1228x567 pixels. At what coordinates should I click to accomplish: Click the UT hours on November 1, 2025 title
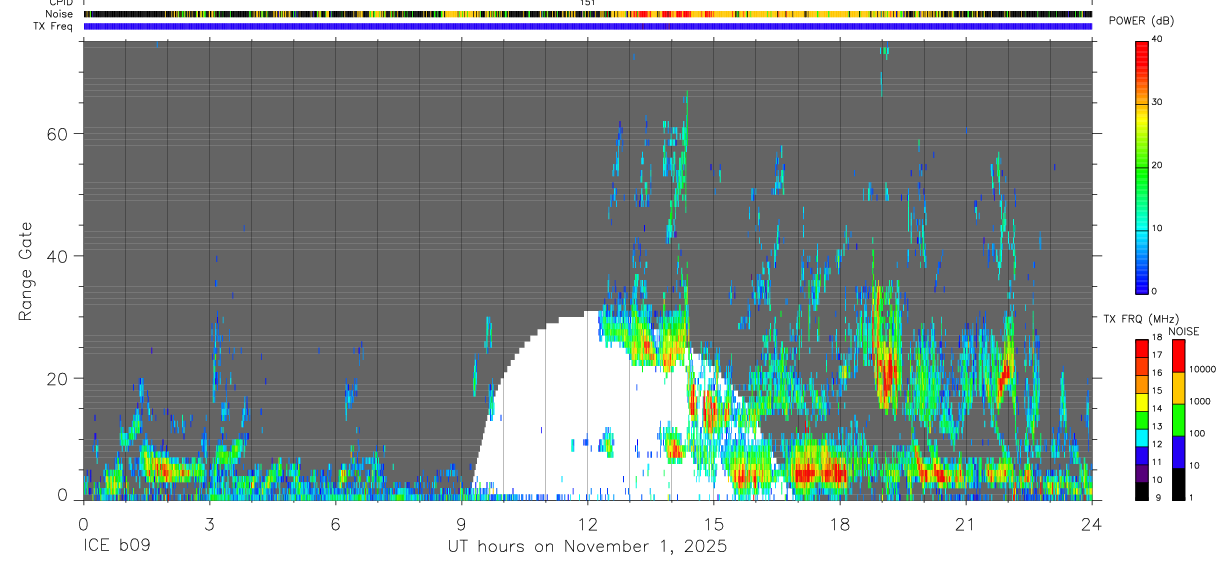pyautogui.click(x=587, y=547)
